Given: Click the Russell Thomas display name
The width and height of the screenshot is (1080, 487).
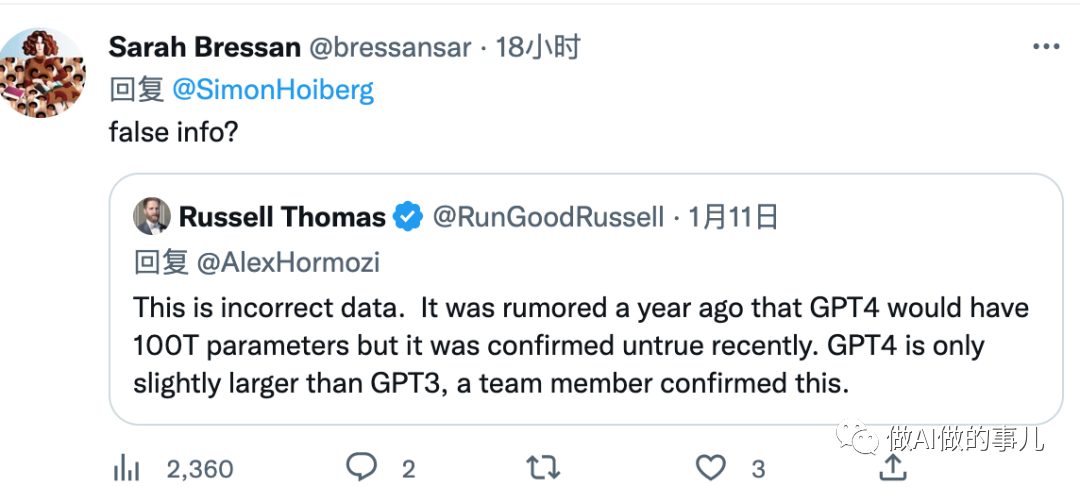Looking at the screenshot, I should [x=282, y=217].
